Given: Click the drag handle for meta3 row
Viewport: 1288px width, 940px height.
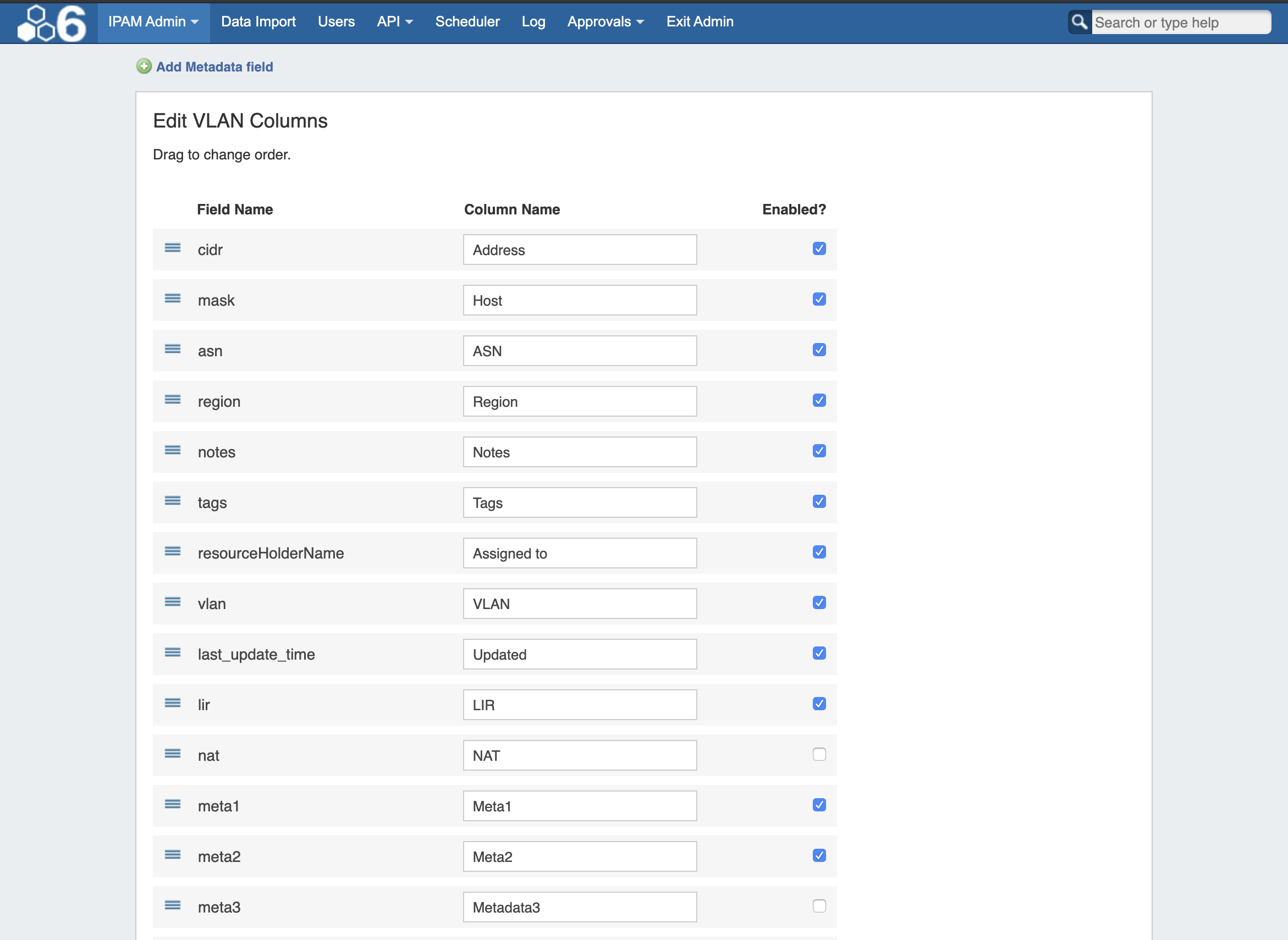Looking at the screenshot, I should tap(173, 906).
